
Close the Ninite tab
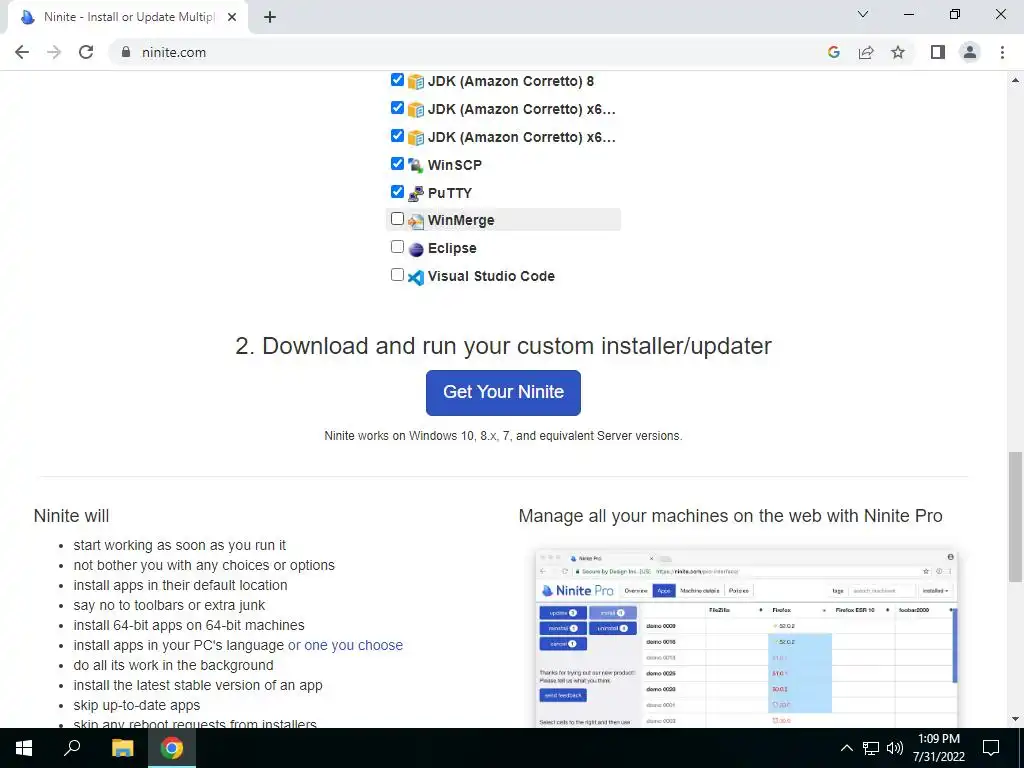(x=232, y=17)
